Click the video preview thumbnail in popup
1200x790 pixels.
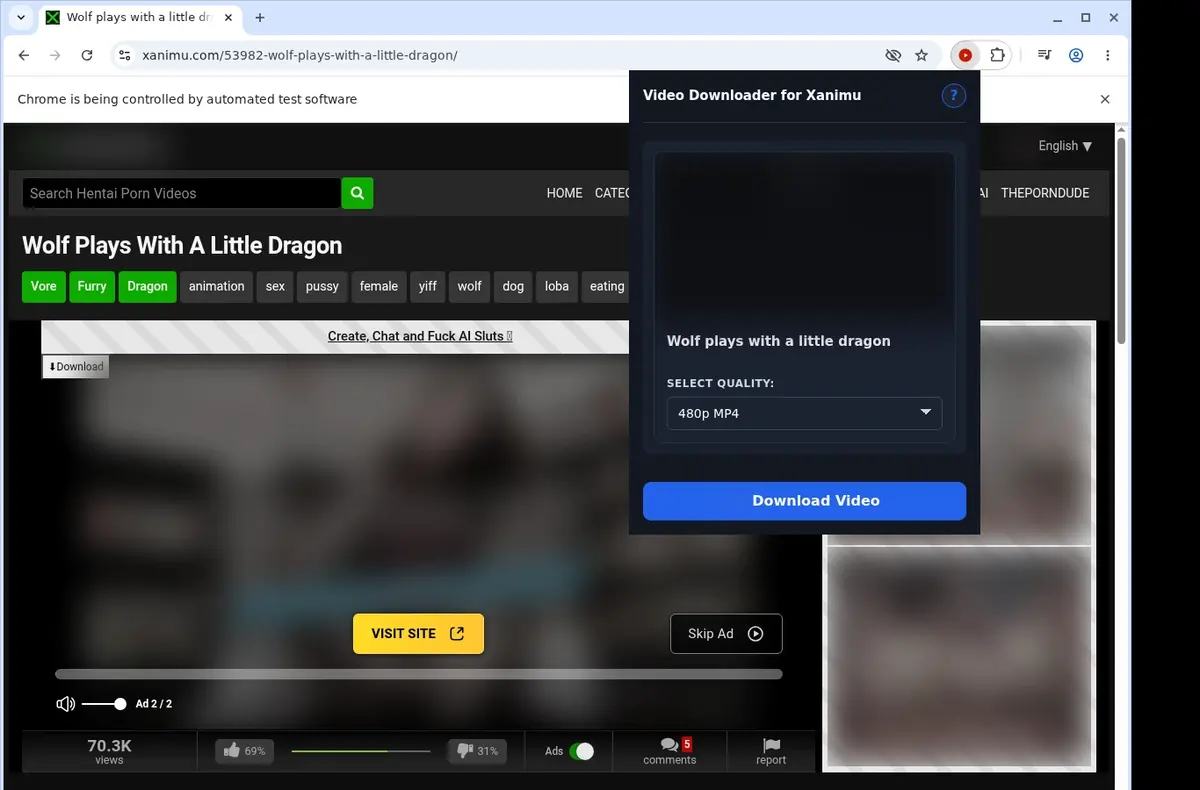(x=804, y=238)
